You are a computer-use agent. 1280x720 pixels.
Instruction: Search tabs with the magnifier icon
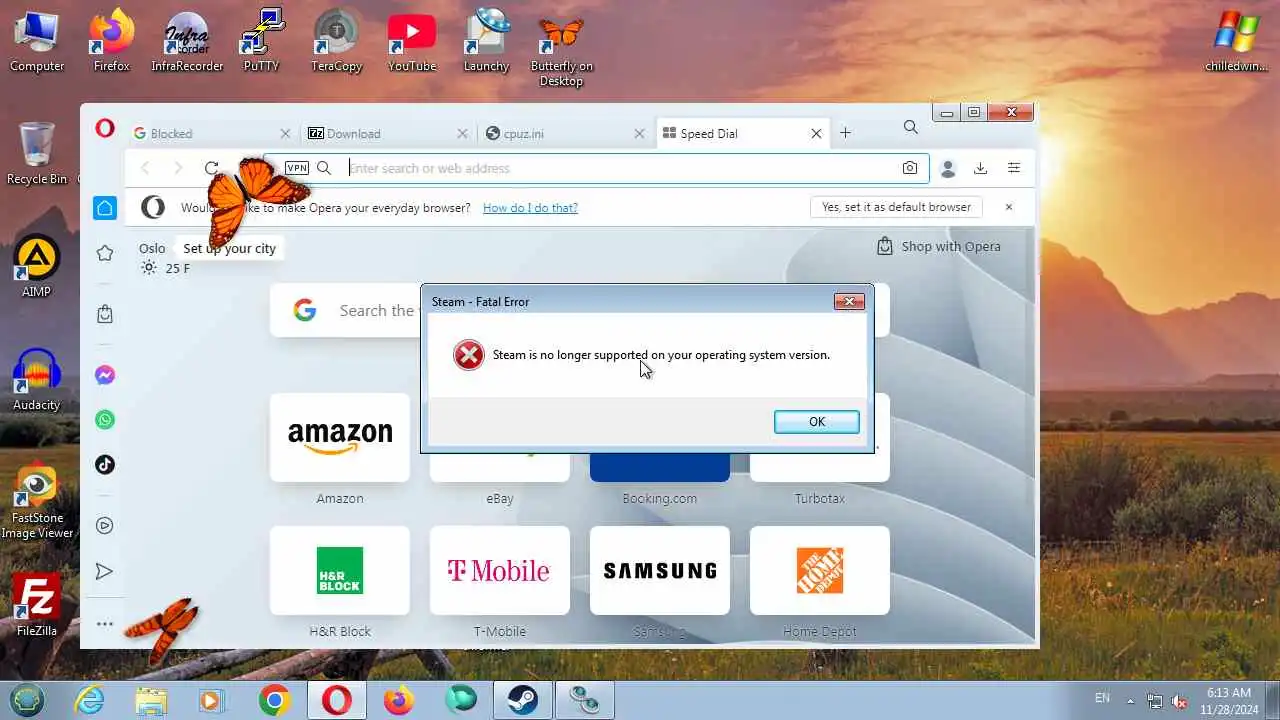(911, 127)
